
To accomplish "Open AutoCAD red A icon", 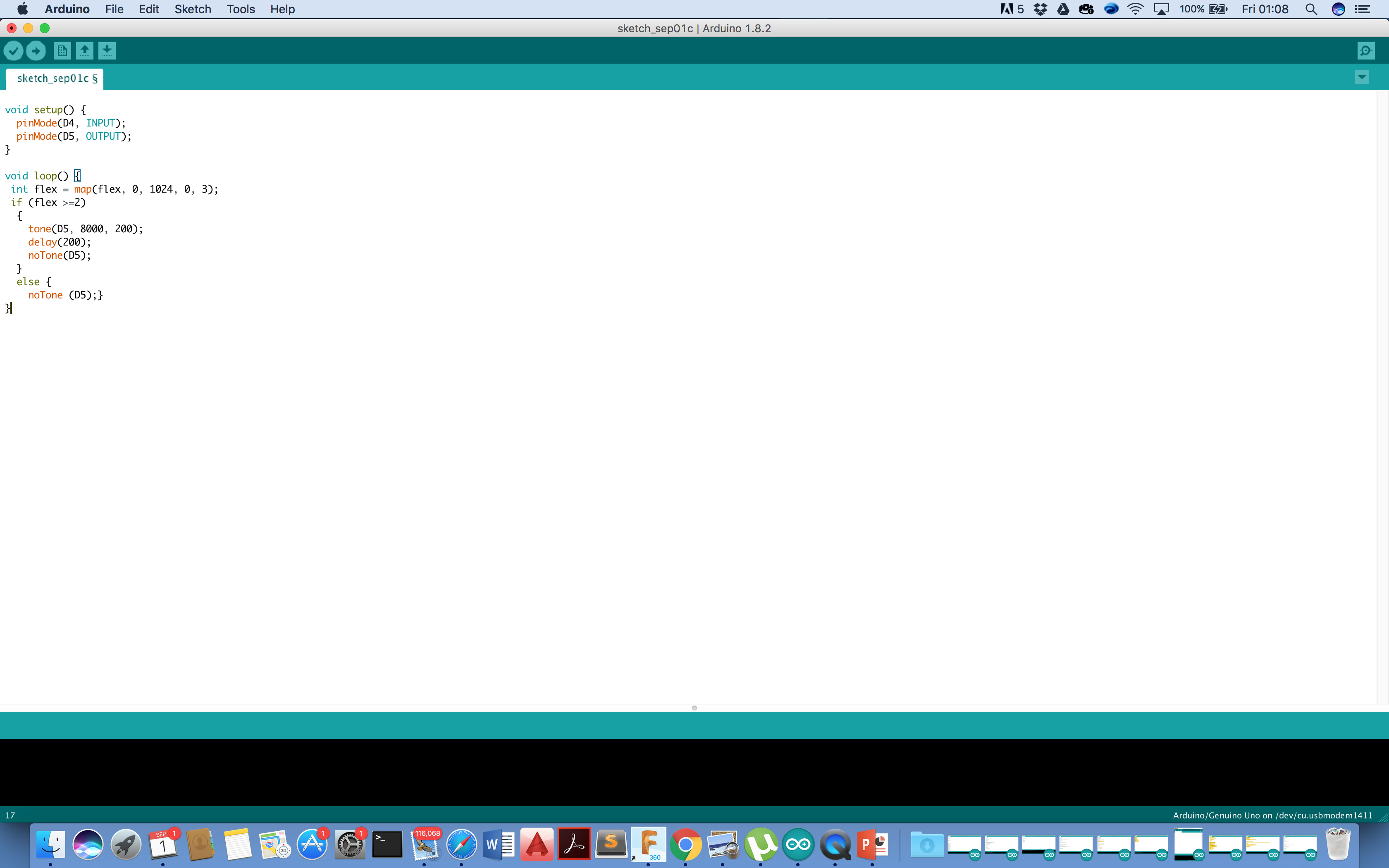I will (x=537, y=844).
